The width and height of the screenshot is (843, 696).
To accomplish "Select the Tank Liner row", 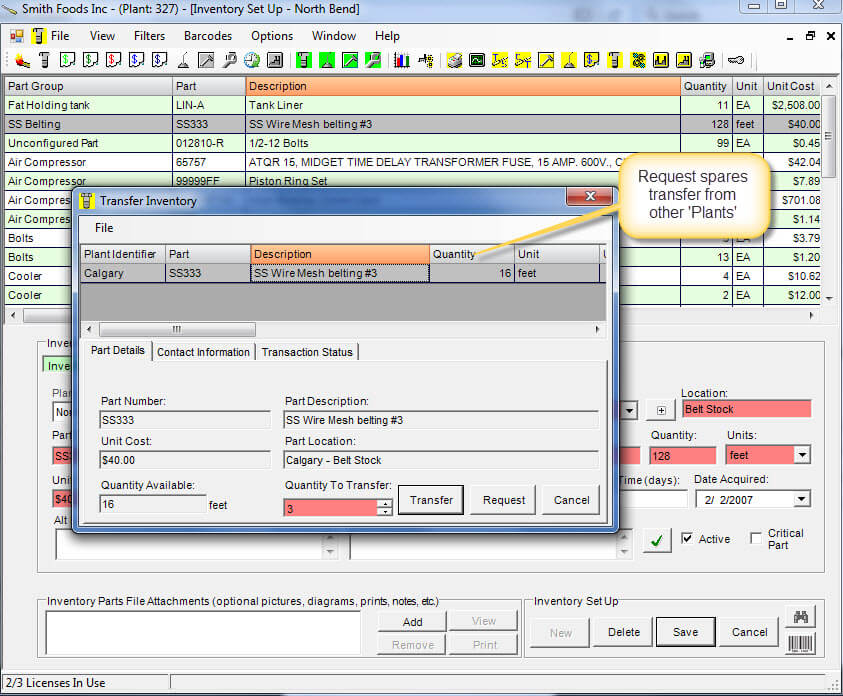I will [x=413, y=105].
